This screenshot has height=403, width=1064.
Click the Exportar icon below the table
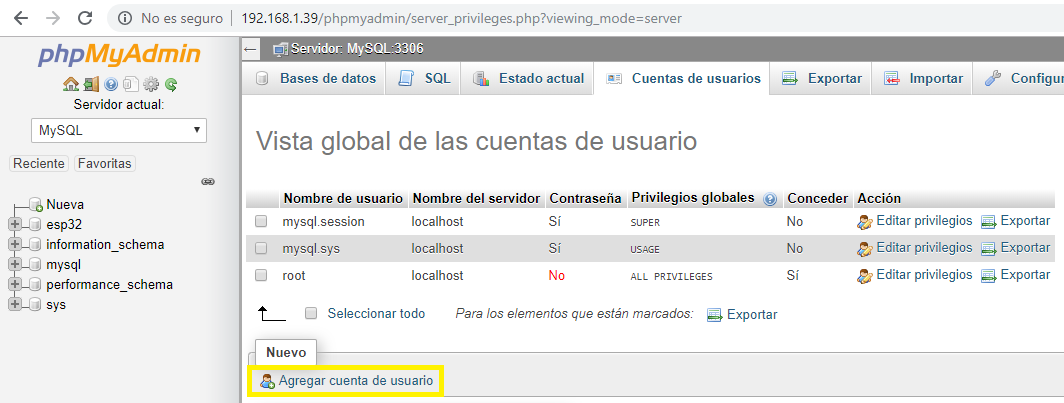pyautogui.click(x=715, y=315)
